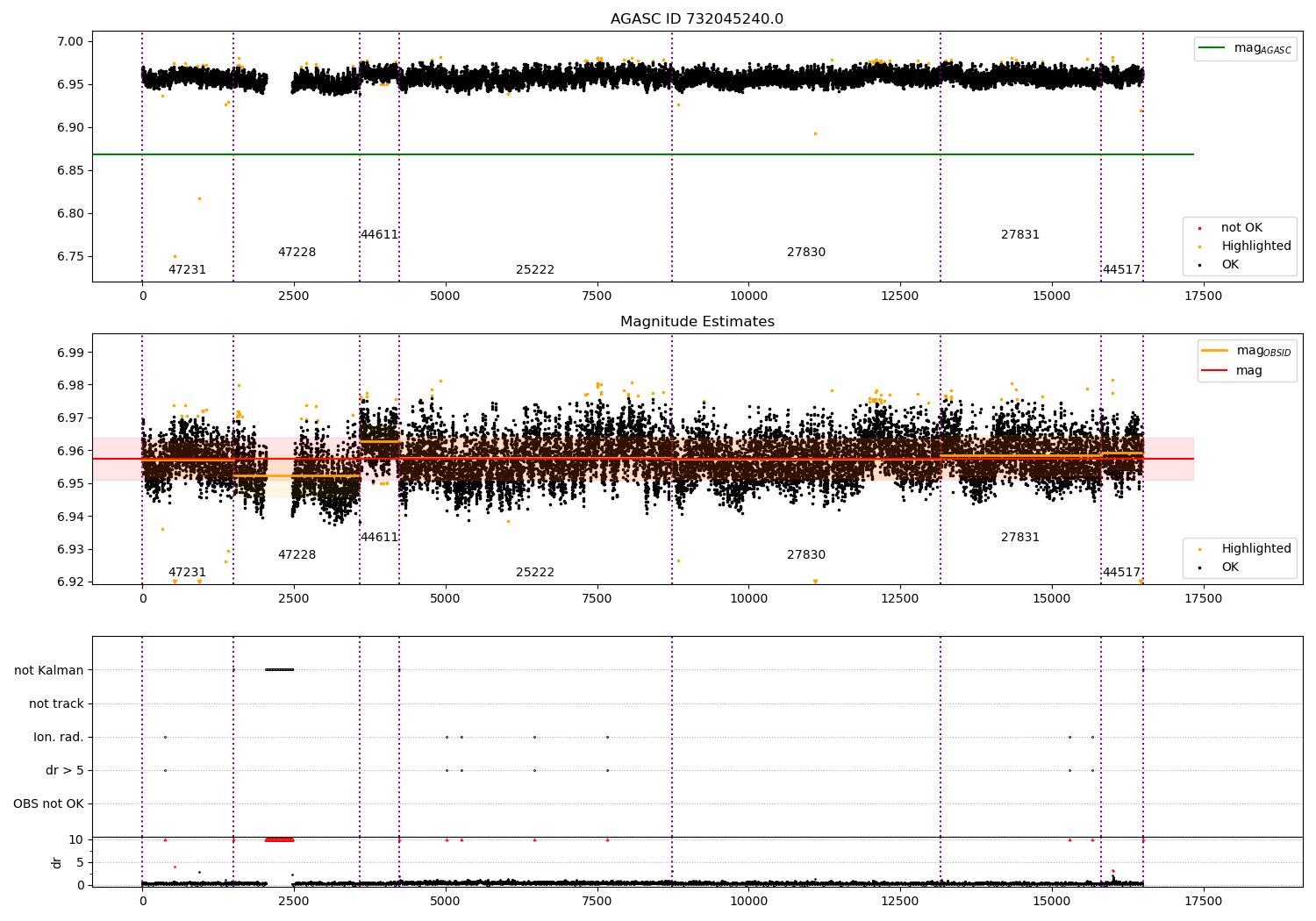This screenshot has width=1316, height=921.
Task: Select the mag AGASC legend entry in top panel
Action: click(x=1245, y=48)
